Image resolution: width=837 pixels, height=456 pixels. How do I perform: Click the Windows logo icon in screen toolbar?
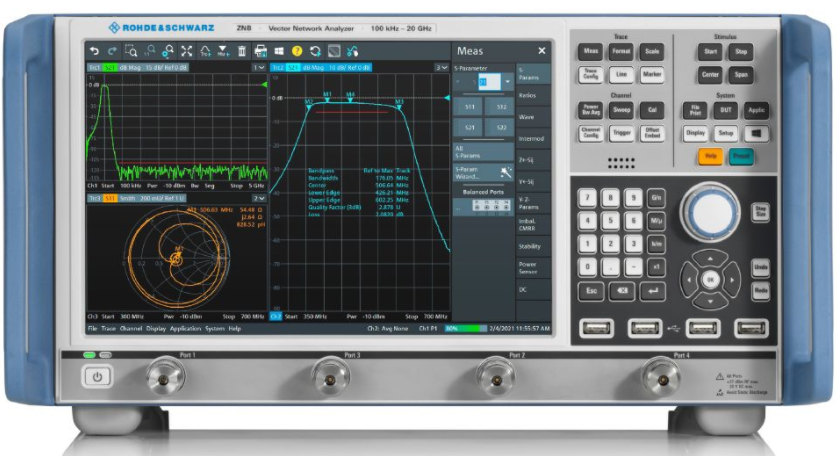point(279,51)
